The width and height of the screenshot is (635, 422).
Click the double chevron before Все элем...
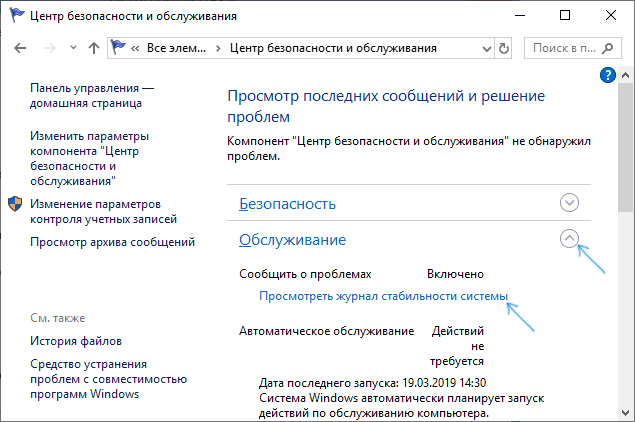click(x=135, y=49)
